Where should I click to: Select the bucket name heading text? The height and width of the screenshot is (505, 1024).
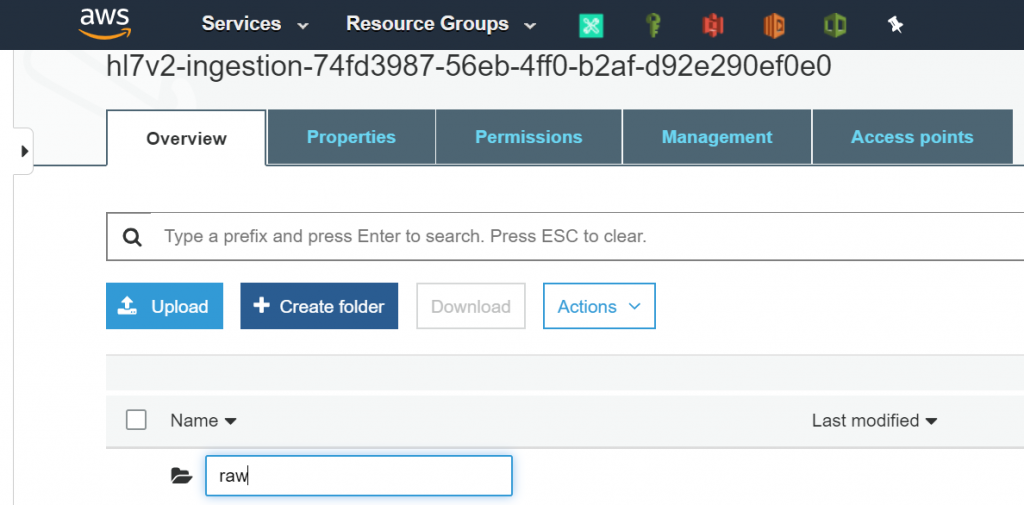click(468, 67)
